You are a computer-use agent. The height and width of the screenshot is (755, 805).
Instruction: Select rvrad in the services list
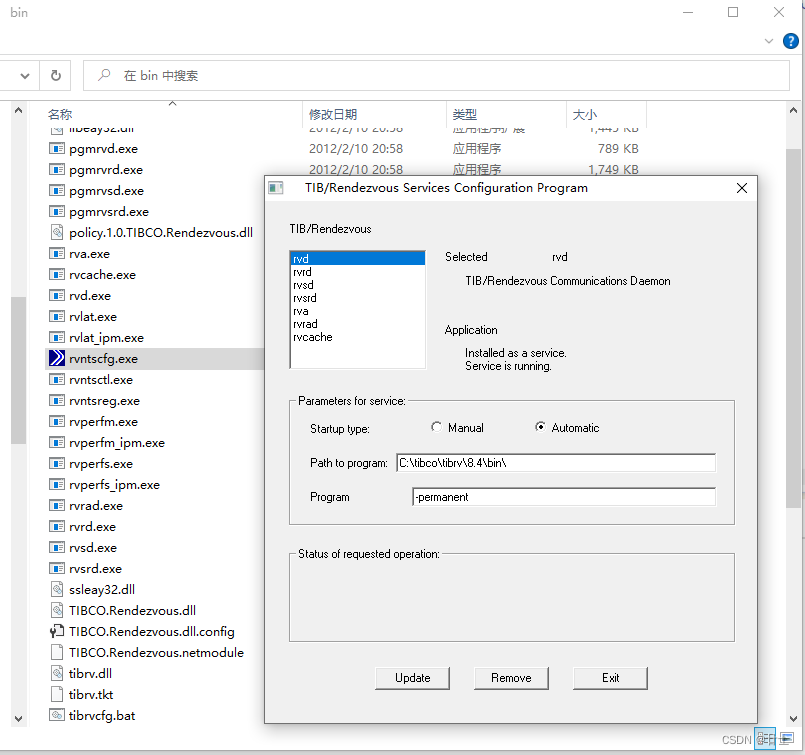coord(358,324)
